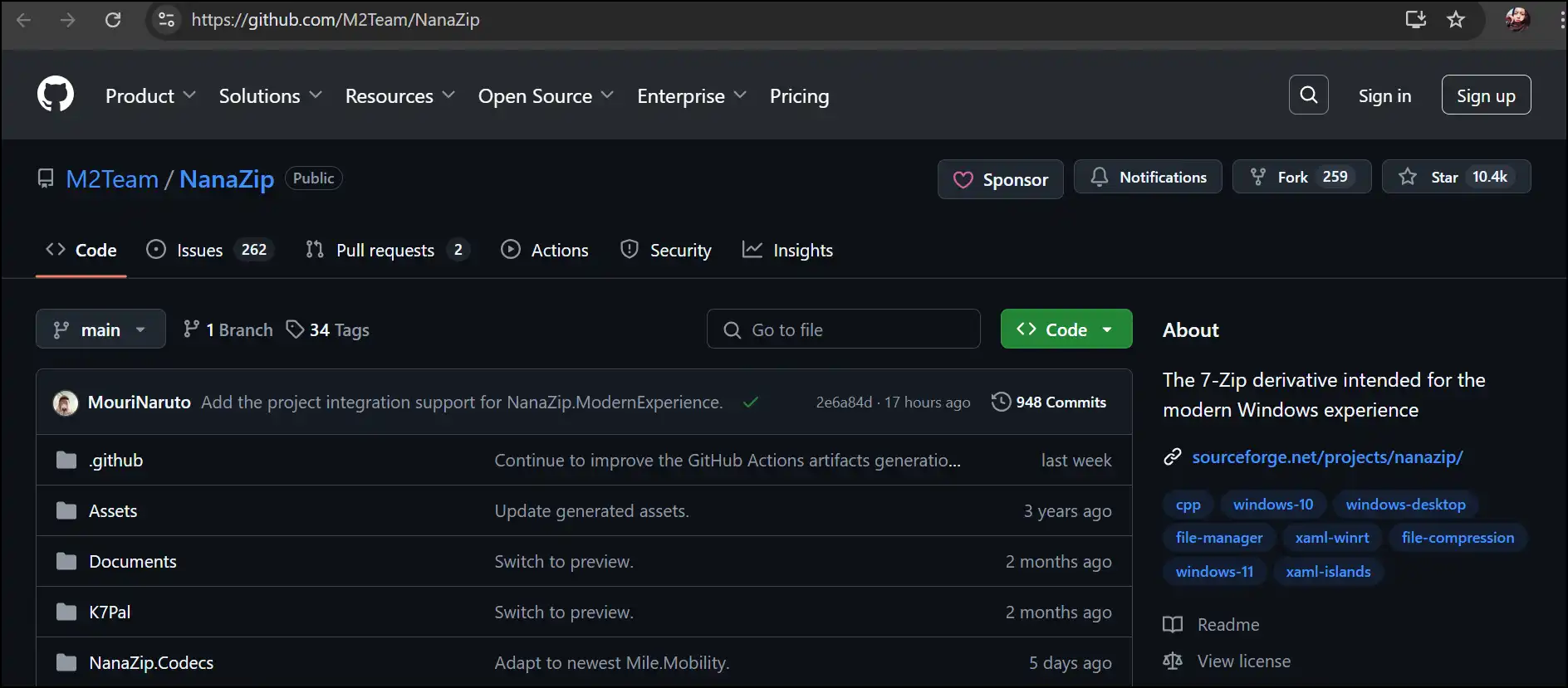Click the xaml-winrt topic tag
Image resolution: width=1568 pixels, height=688 pixels.
click(x=1332, y=538)
